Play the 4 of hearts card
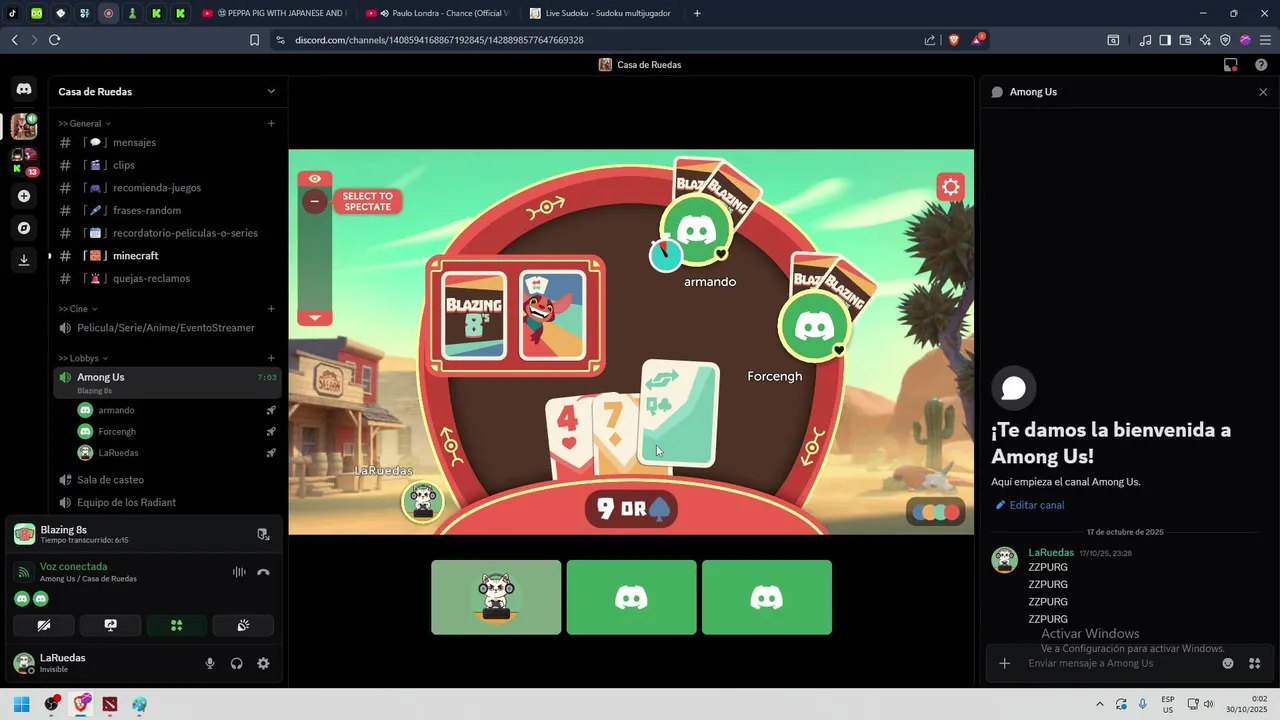This screenshot has width=1280, height=720. 567,435
